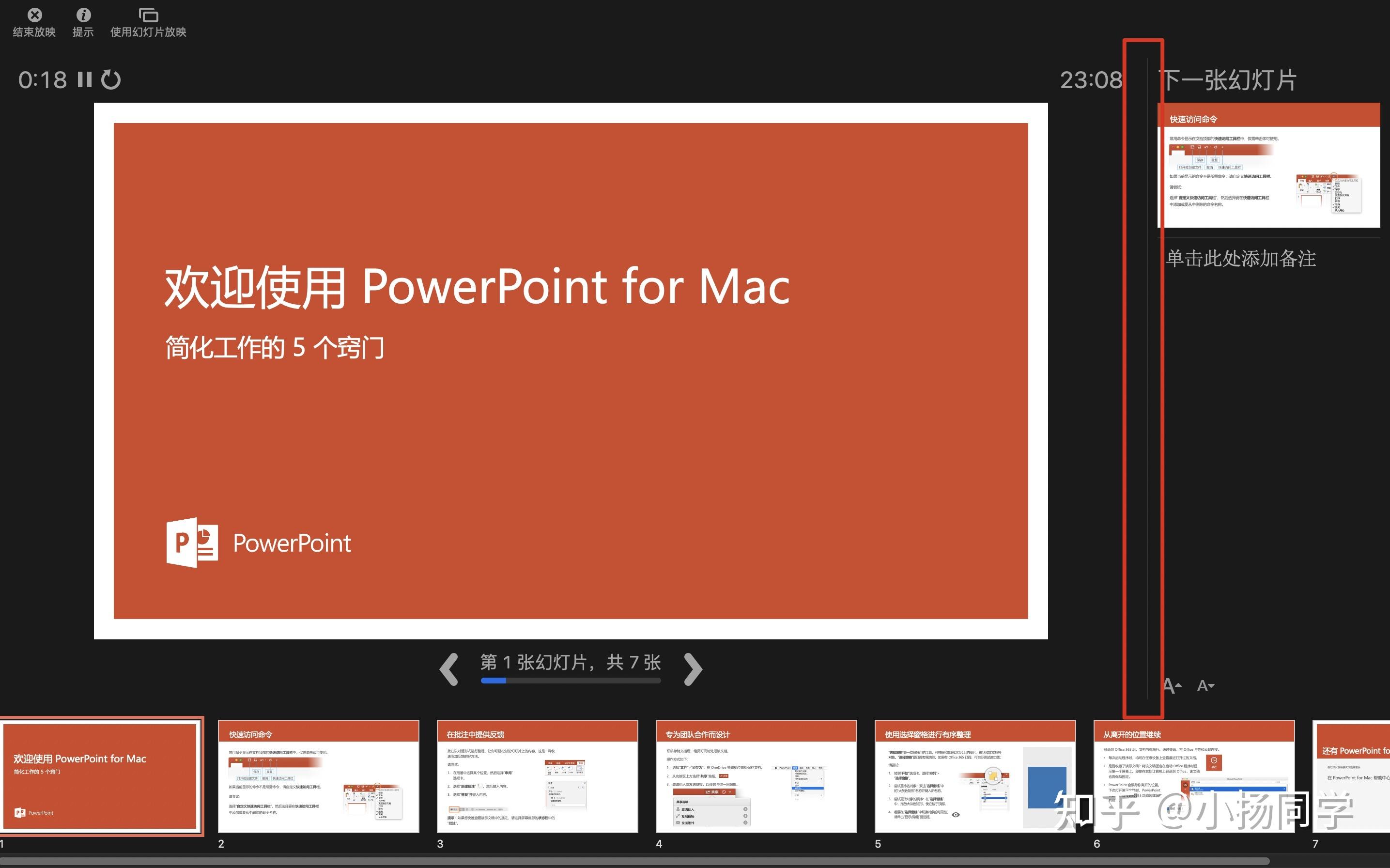Click the horizontal filmstrip scrollbar
Image resolution: width=1390 pixels, height=868 pixels.
tap(634, 861)
